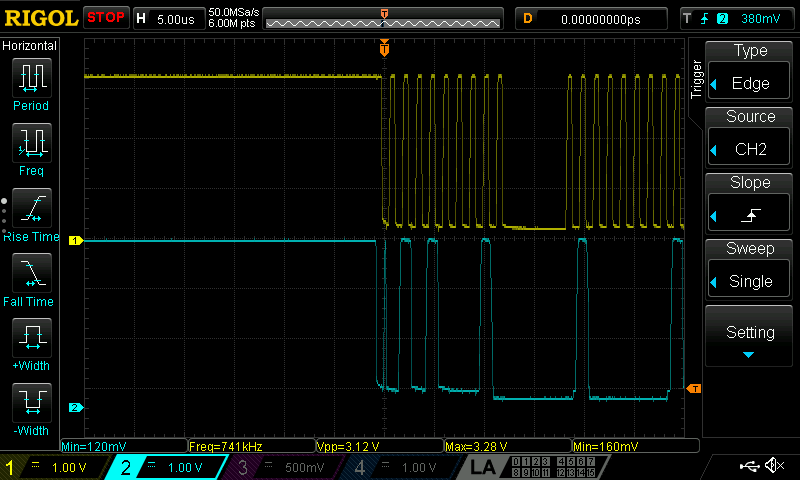Click the Freq=741kHz measurement readout
Screen dimensions: 800x480
[x=252, y=446]
